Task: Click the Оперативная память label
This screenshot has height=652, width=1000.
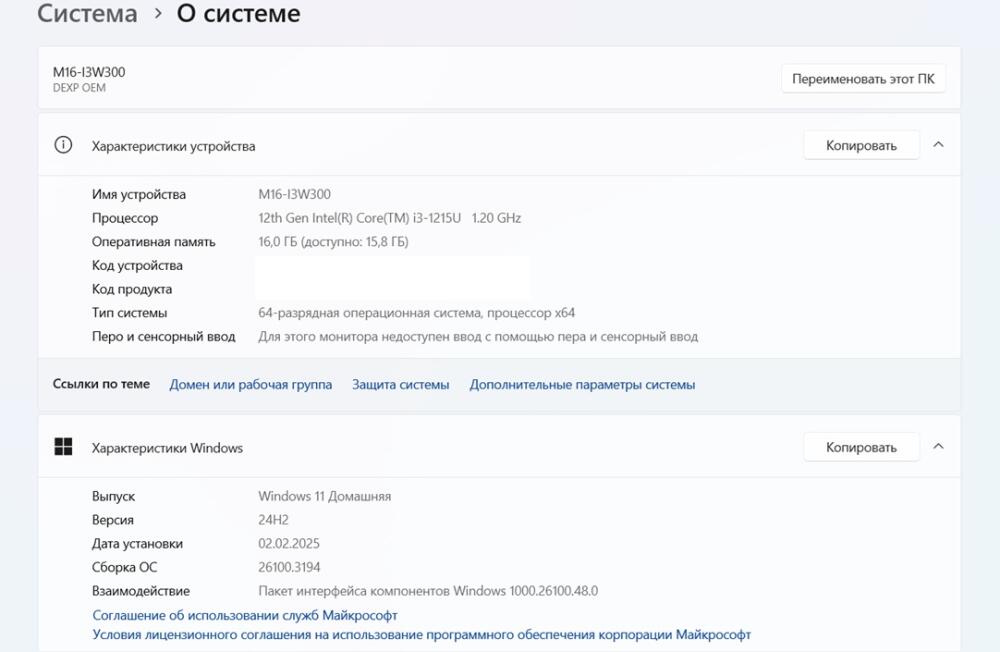Action: (154, 242)
